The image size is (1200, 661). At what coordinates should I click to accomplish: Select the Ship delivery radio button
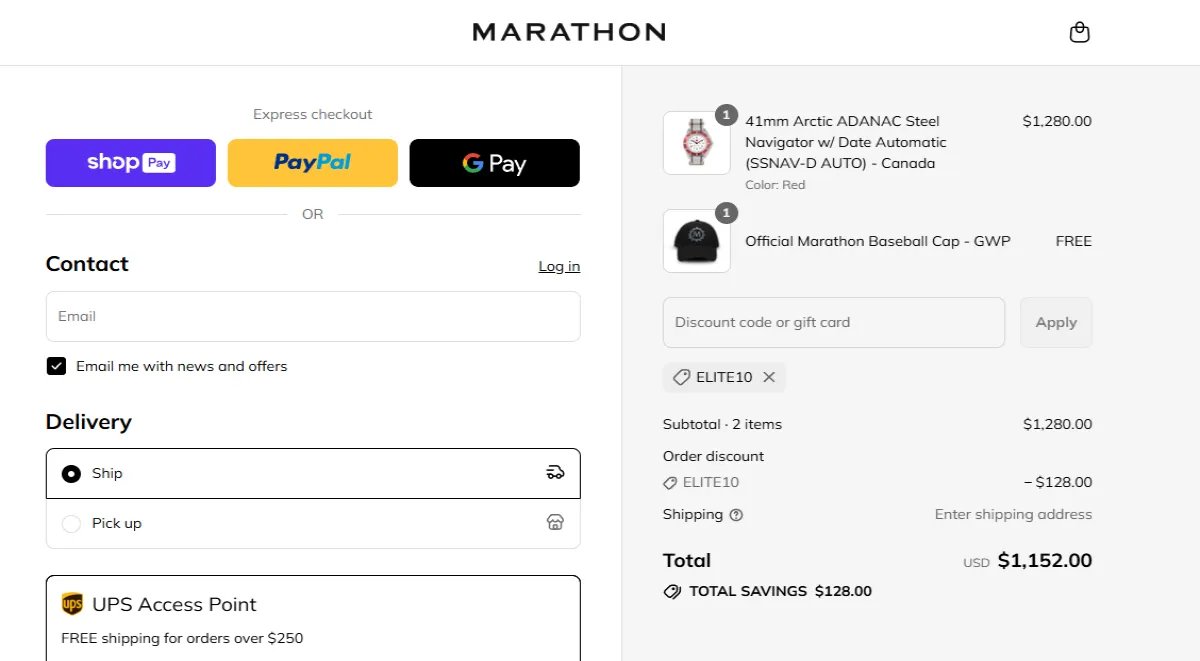tap(71, 473)
